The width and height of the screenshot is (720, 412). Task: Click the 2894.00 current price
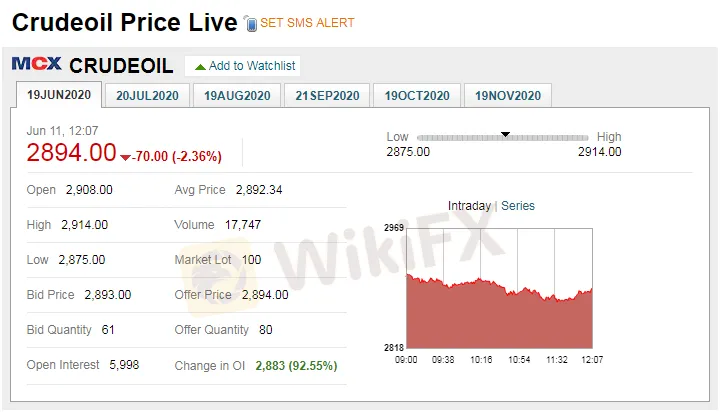click(72, 153)
